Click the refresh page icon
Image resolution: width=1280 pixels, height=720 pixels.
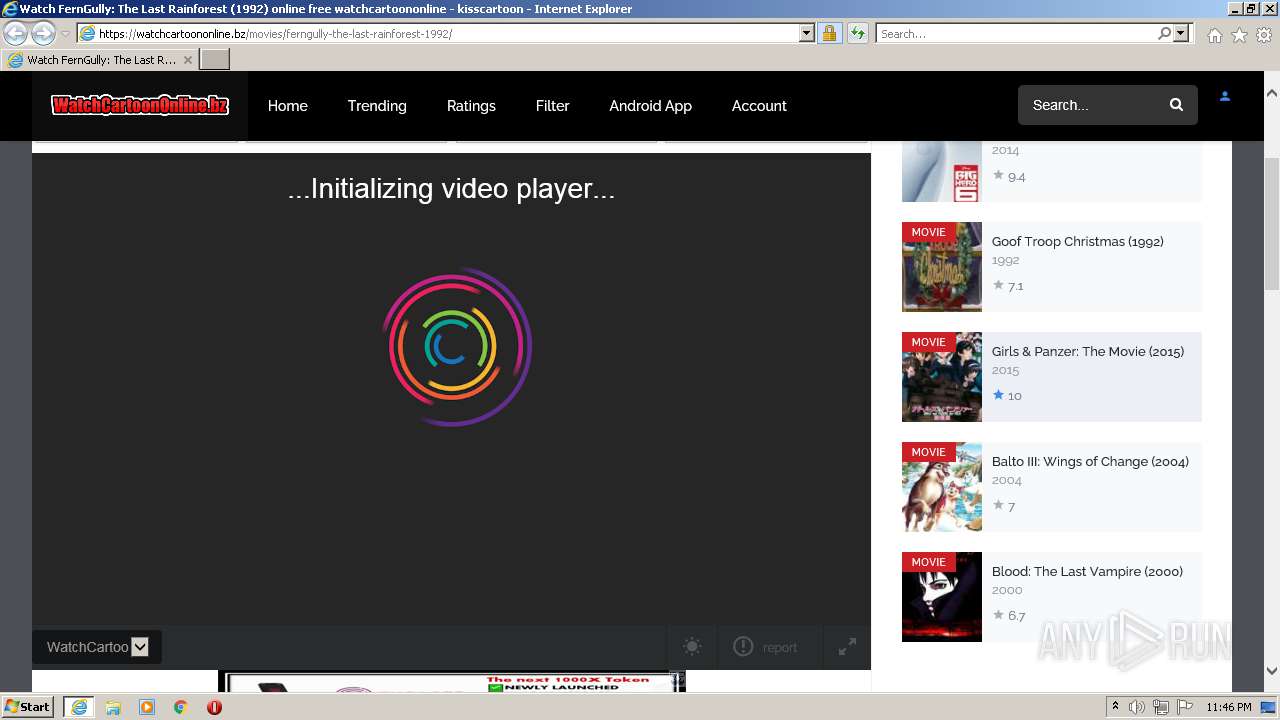tap(857, 33)
